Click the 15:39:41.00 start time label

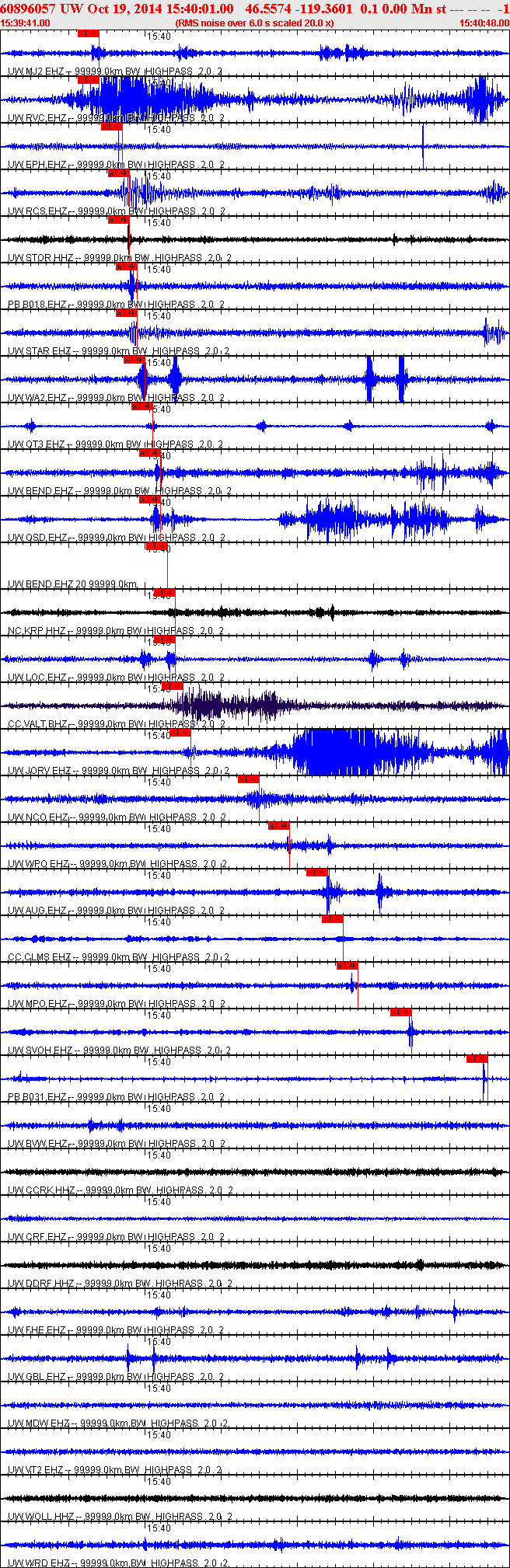[x=26, y=23]
